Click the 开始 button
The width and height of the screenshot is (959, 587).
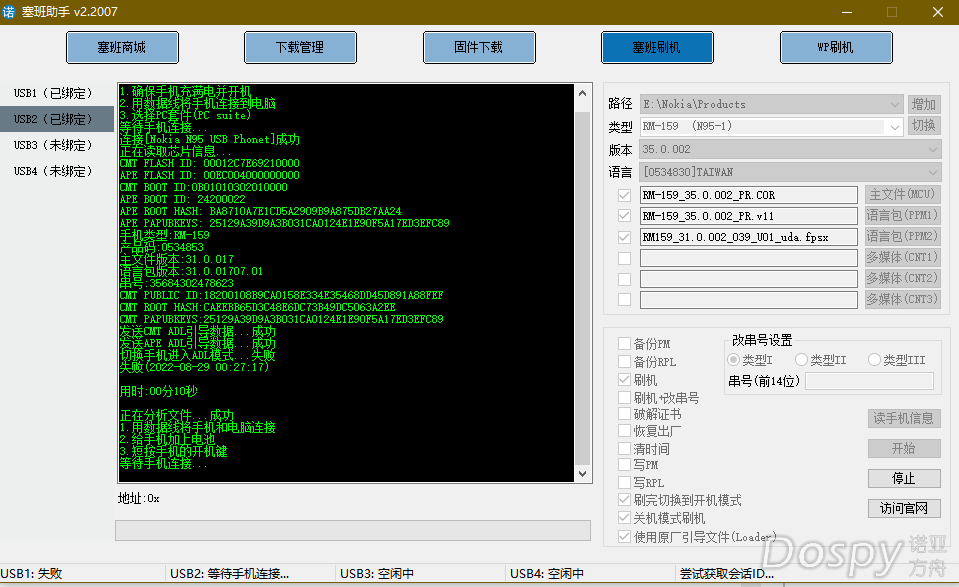904,448
